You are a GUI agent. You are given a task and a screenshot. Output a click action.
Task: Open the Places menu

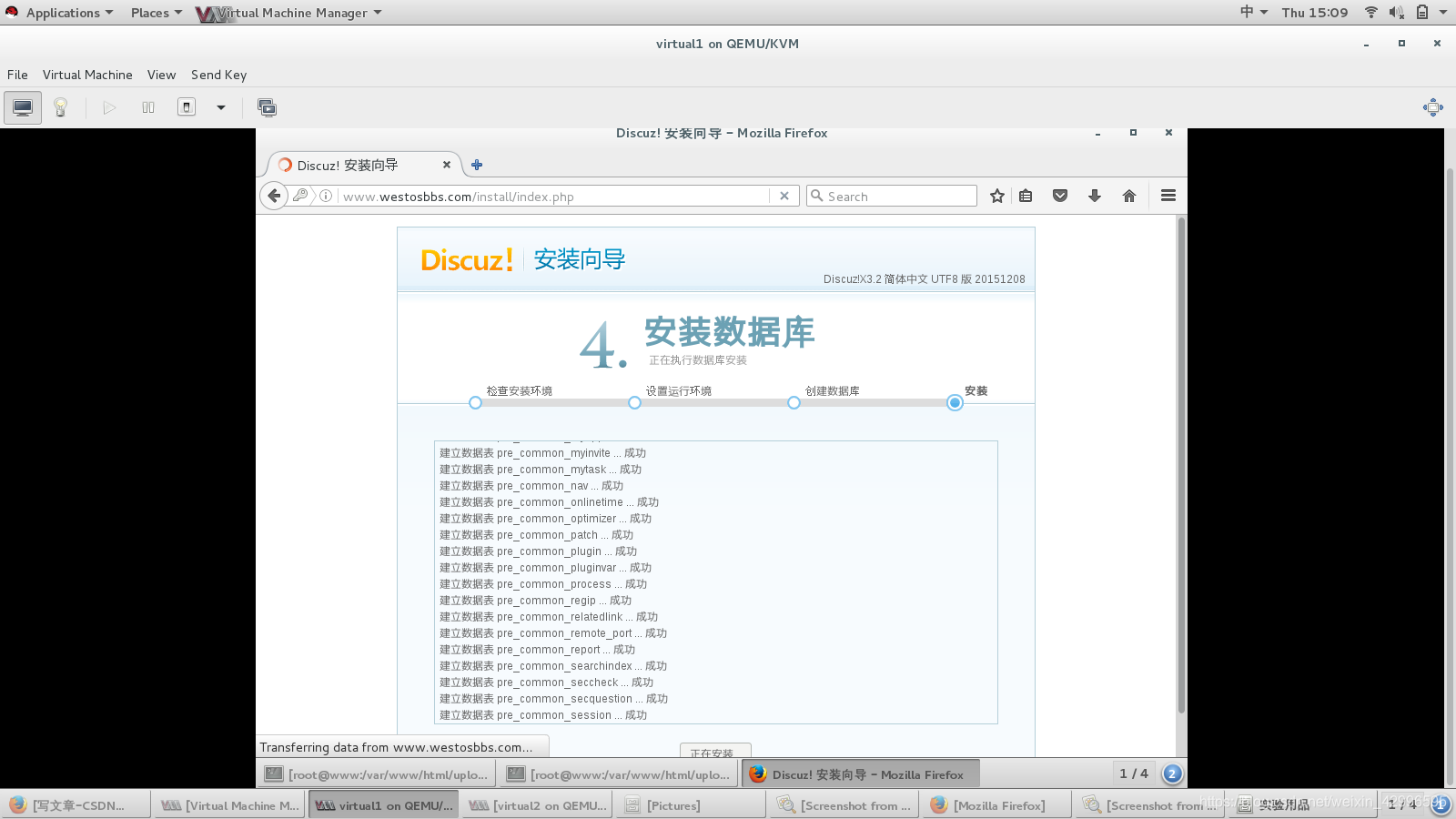tap(156, 13)
